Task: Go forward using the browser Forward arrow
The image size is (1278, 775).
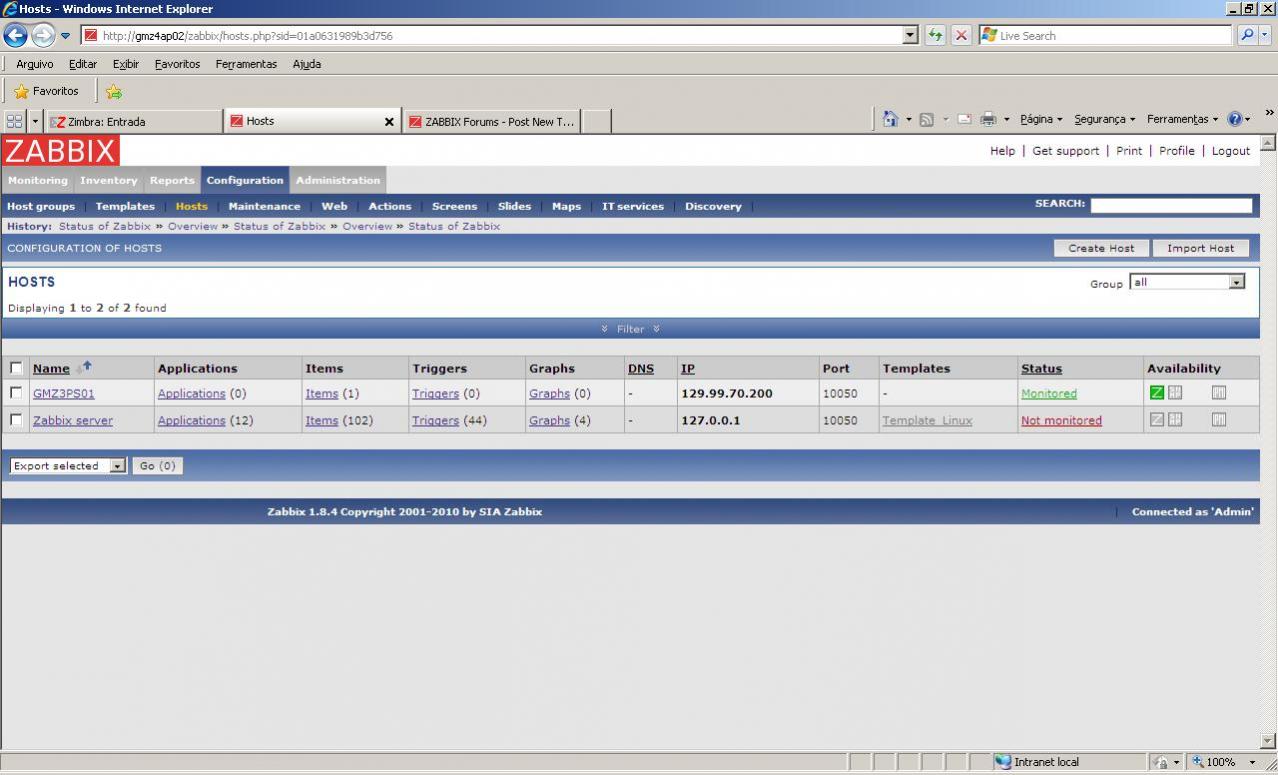Action: 43,35
